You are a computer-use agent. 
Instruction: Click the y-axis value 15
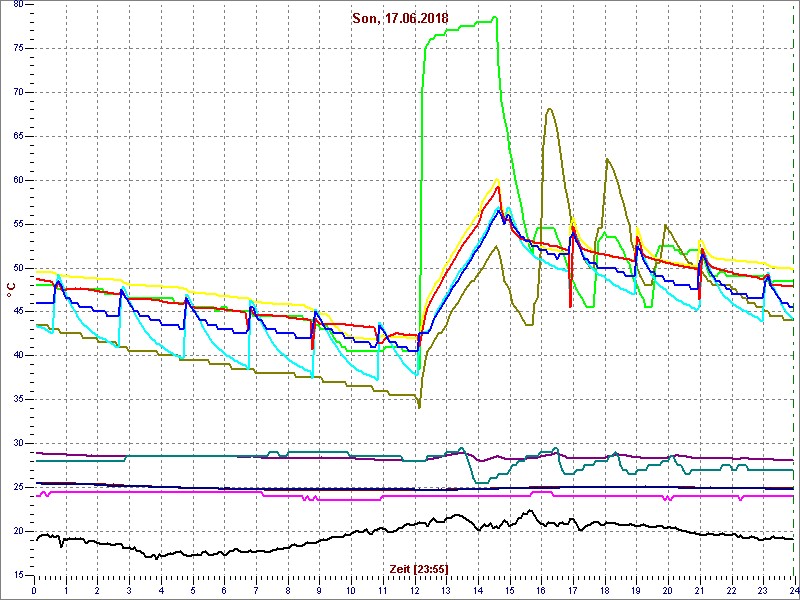click(x=18, y=575)
